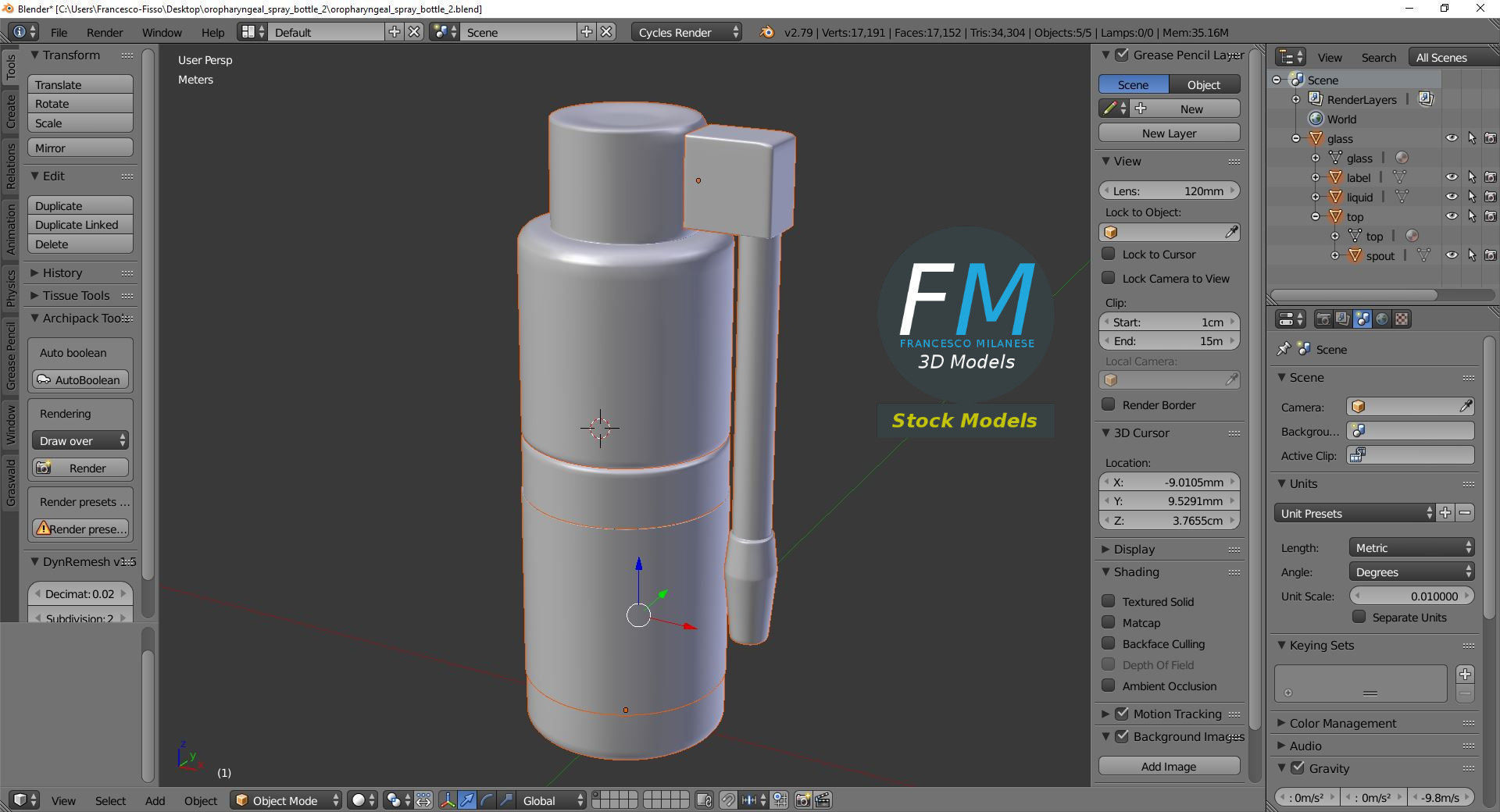Switch to Grease Pencil Object tab

(1203, 84)
